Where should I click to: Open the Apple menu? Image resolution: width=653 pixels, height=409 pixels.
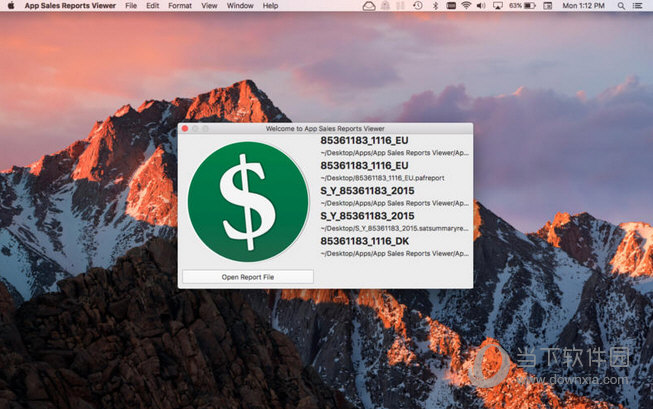point(11,6)
